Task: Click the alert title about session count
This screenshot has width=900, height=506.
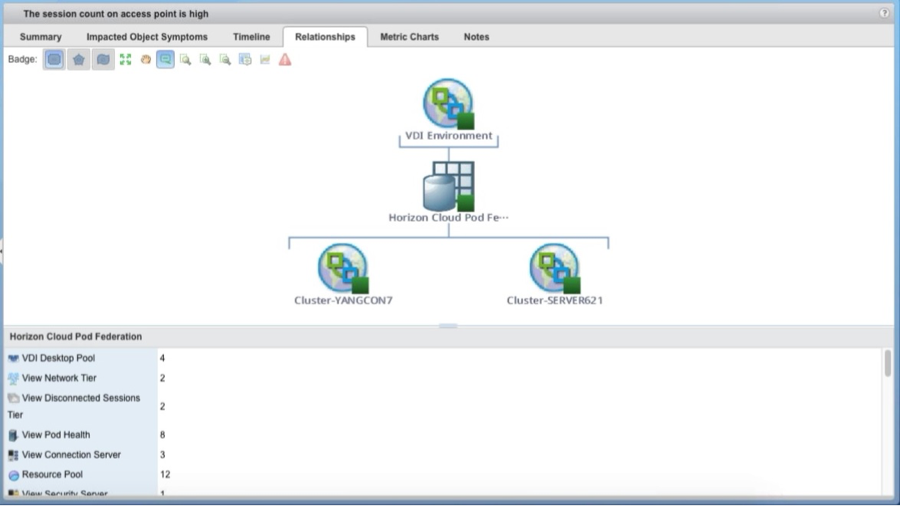Action: coord(116,14)
